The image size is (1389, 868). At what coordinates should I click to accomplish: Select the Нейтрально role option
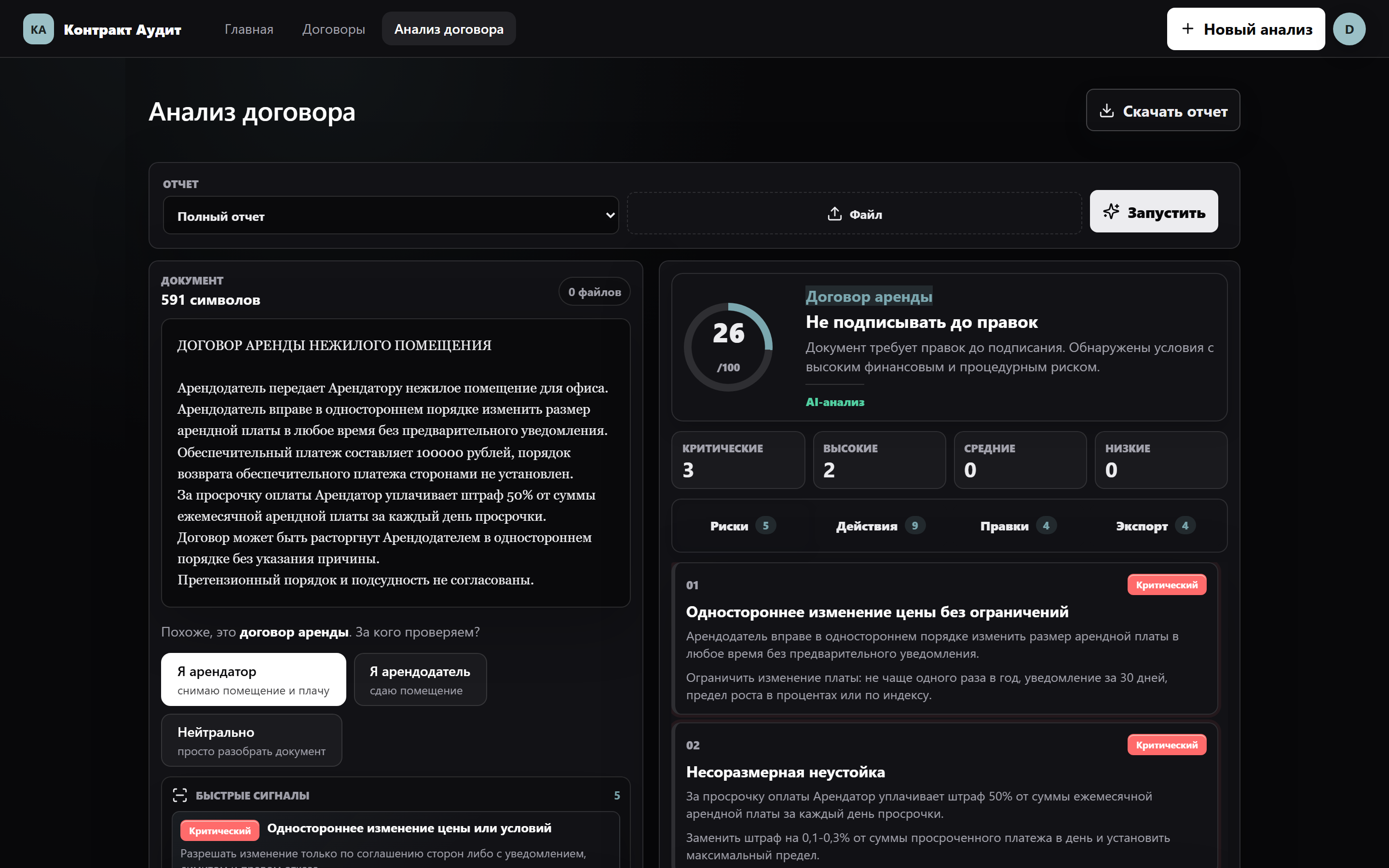point(251,740)
